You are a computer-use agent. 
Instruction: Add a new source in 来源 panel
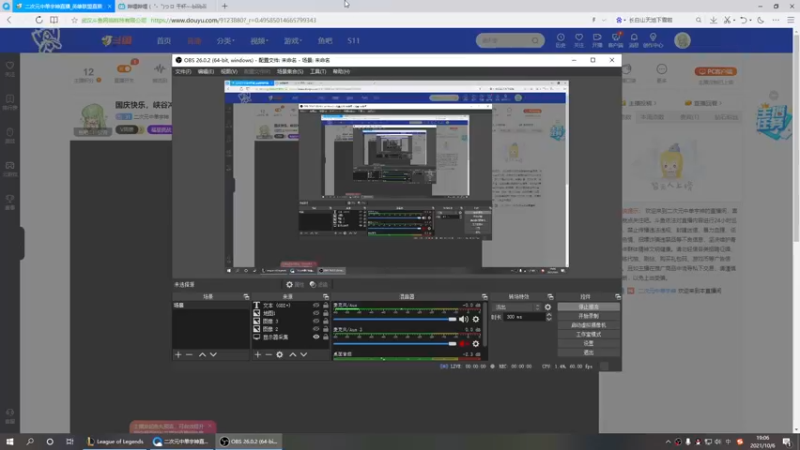click(x=258, y=355)
